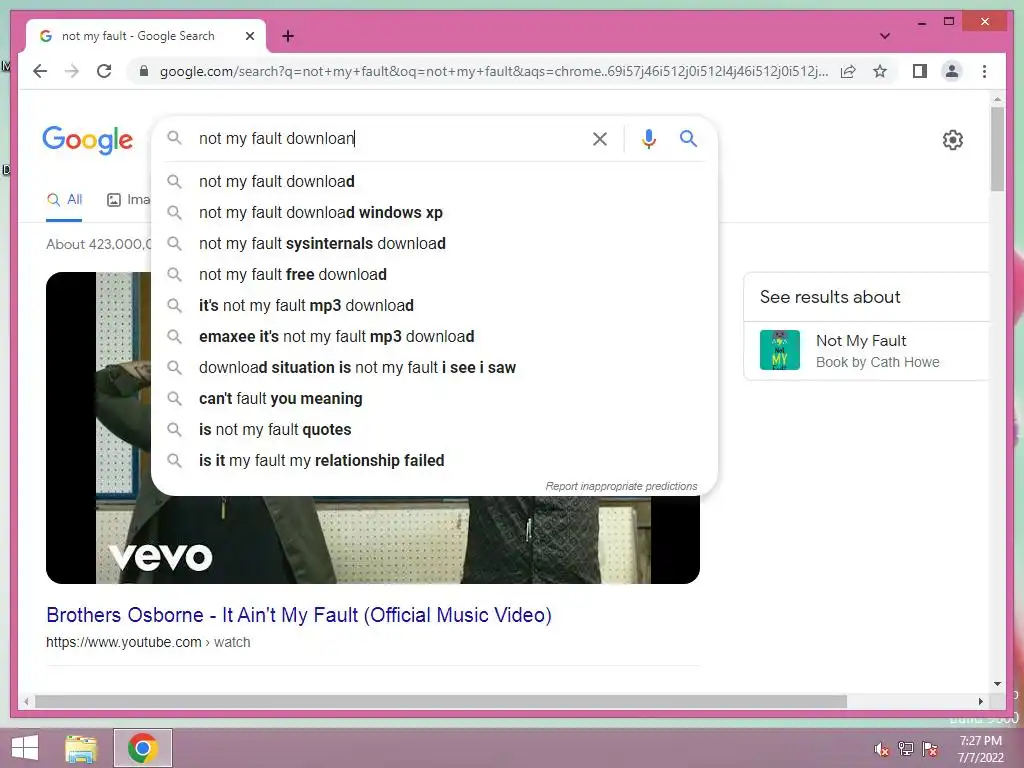Share this page icon in address bar
The width and height of the screenshot is (1024, 768).
pos(848,71)
